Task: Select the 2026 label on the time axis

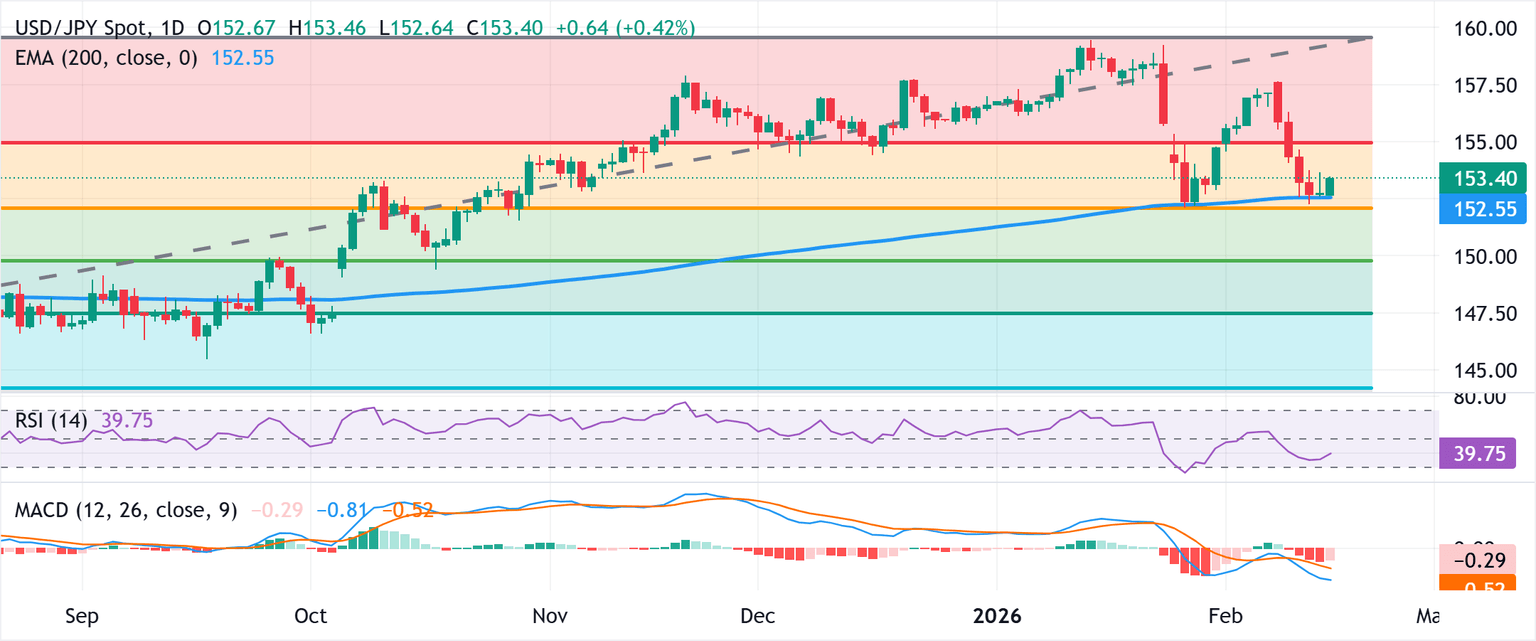Action: click(x=996, y=617)
